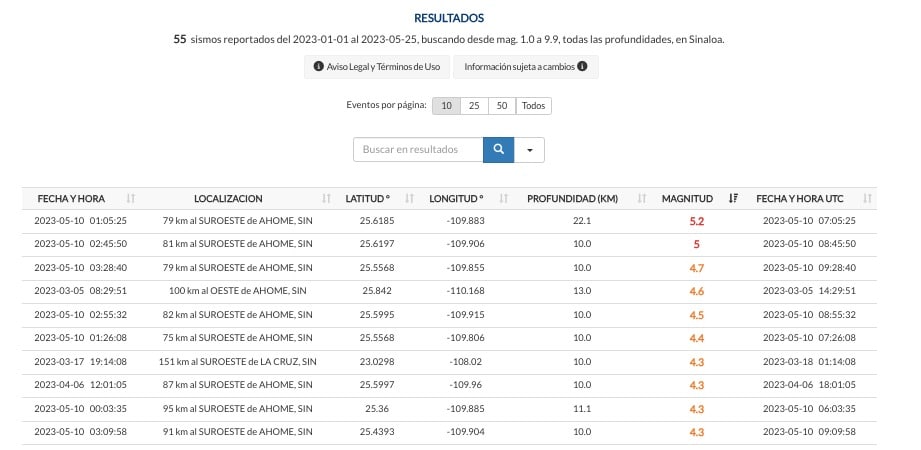
Task: Click depth value 11.1
Action: [581, 408]
